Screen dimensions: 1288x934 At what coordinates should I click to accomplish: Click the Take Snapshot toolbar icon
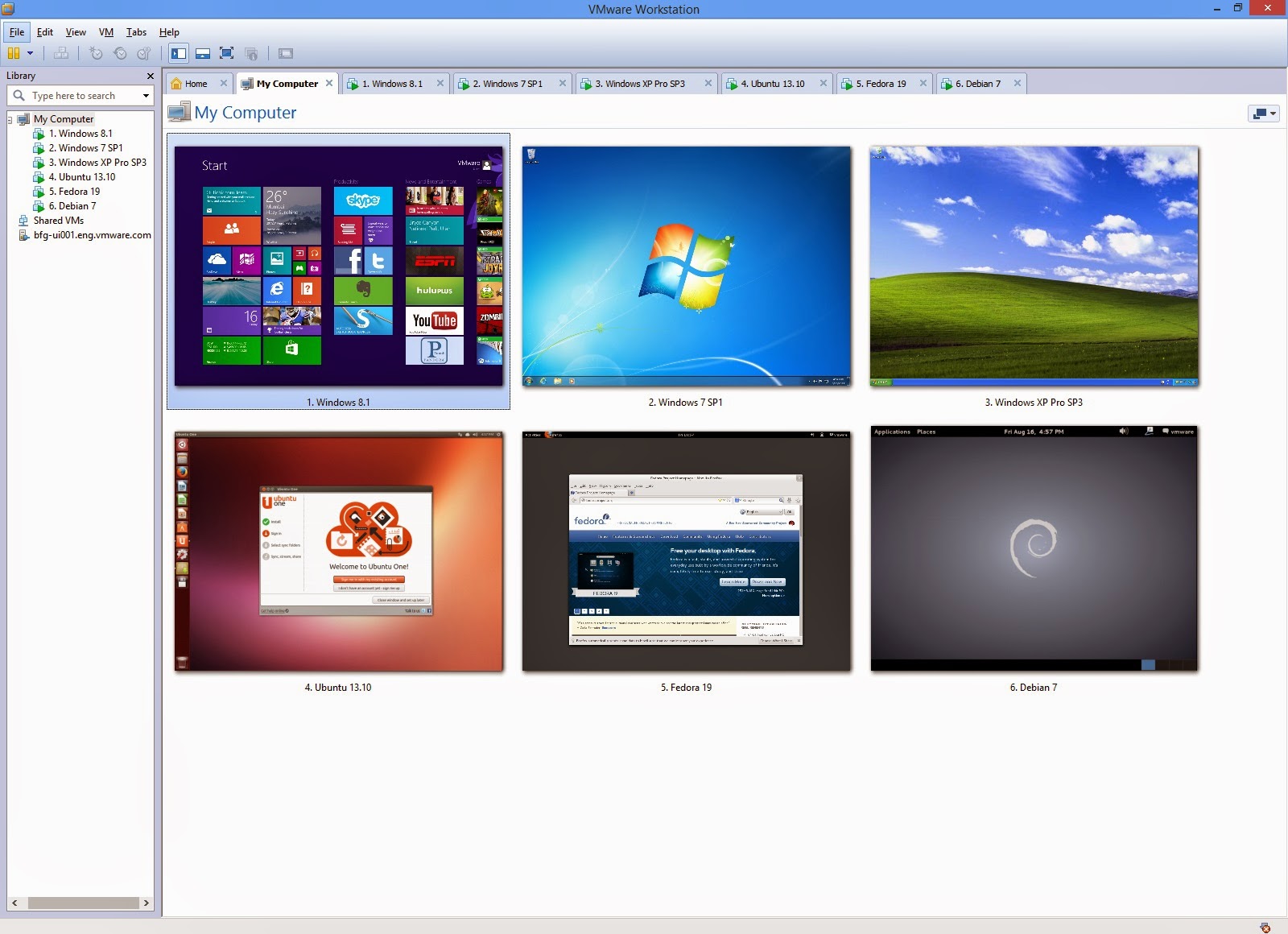point(96,54)
